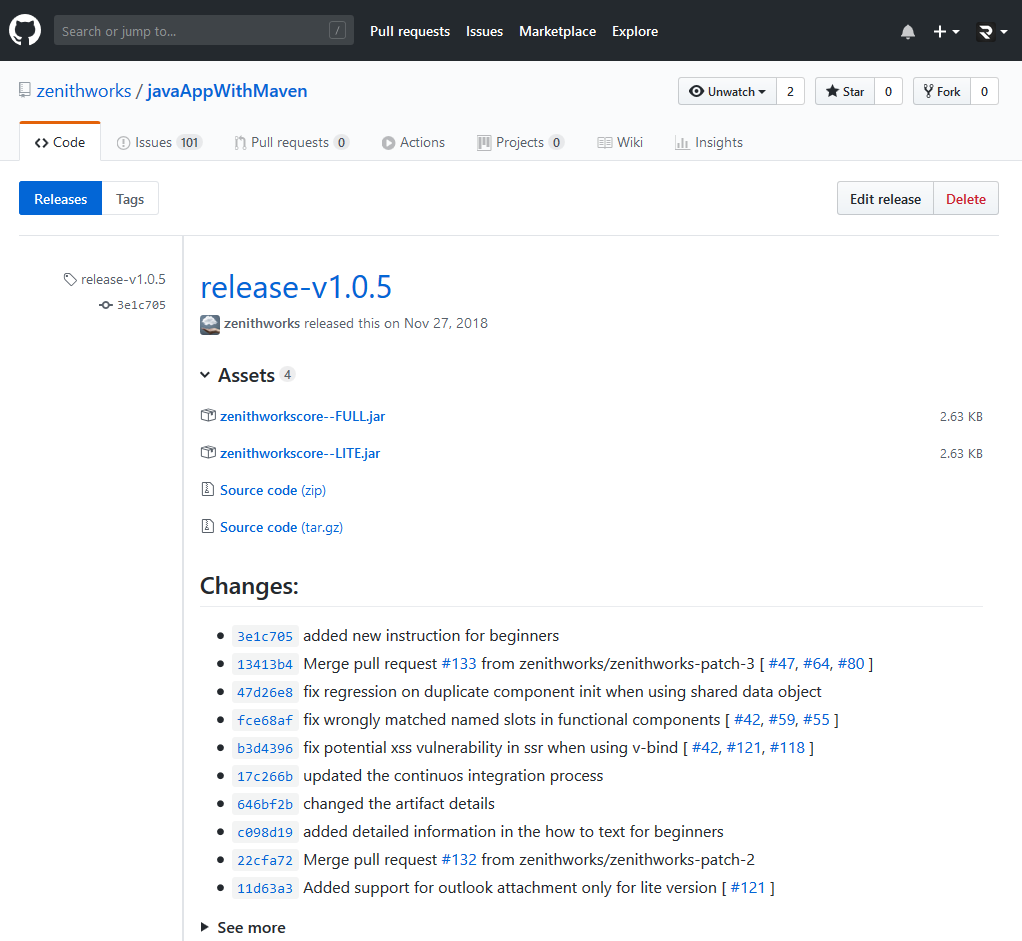The width and height of the screenshot is (1022, 941).
Task: Download Source code (zip)
Action: point(272,490)
